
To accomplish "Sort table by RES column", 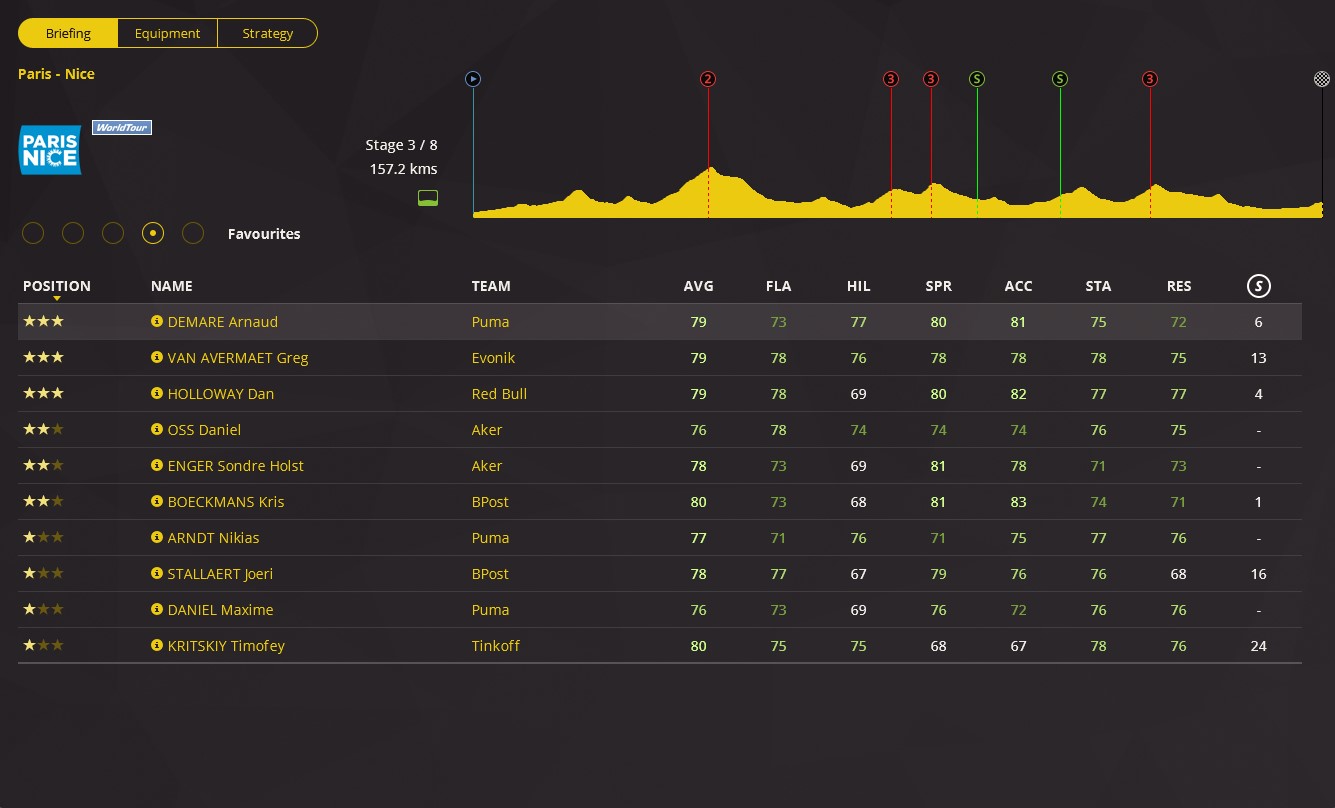I will click(x=1179, y=286).
